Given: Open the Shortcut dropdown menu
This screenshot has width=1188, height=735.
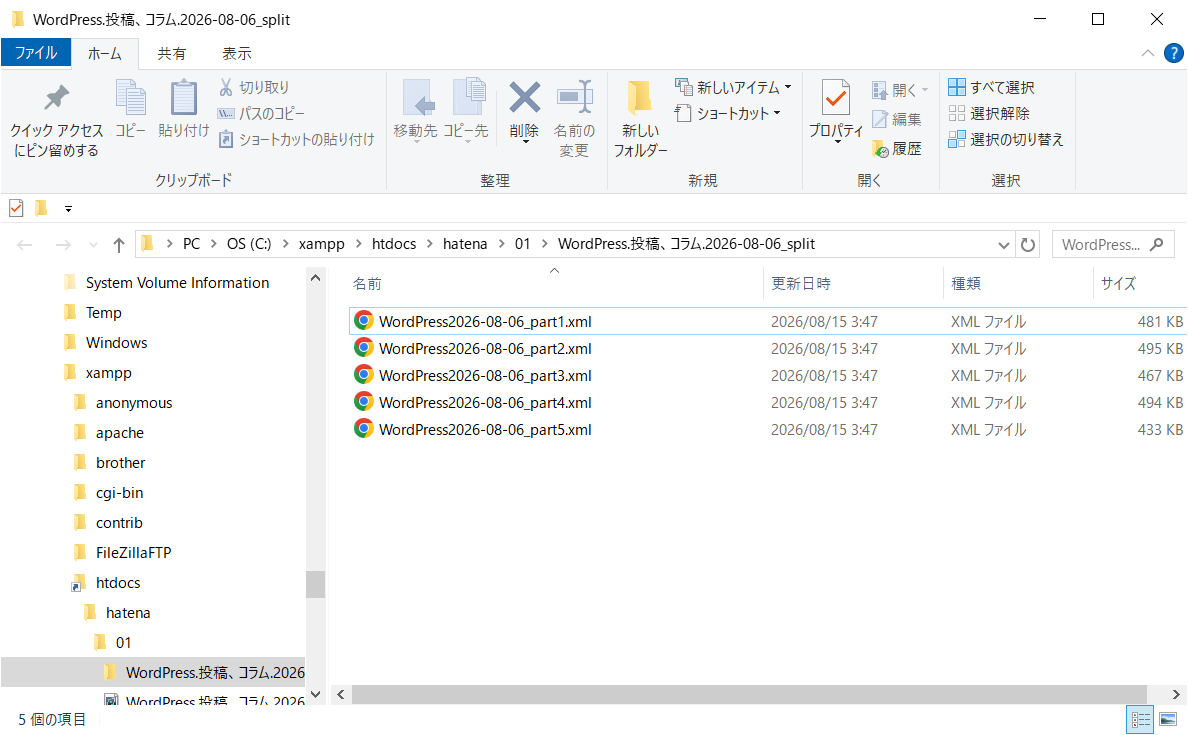Looking at the screenshot, I should (728, 114).
